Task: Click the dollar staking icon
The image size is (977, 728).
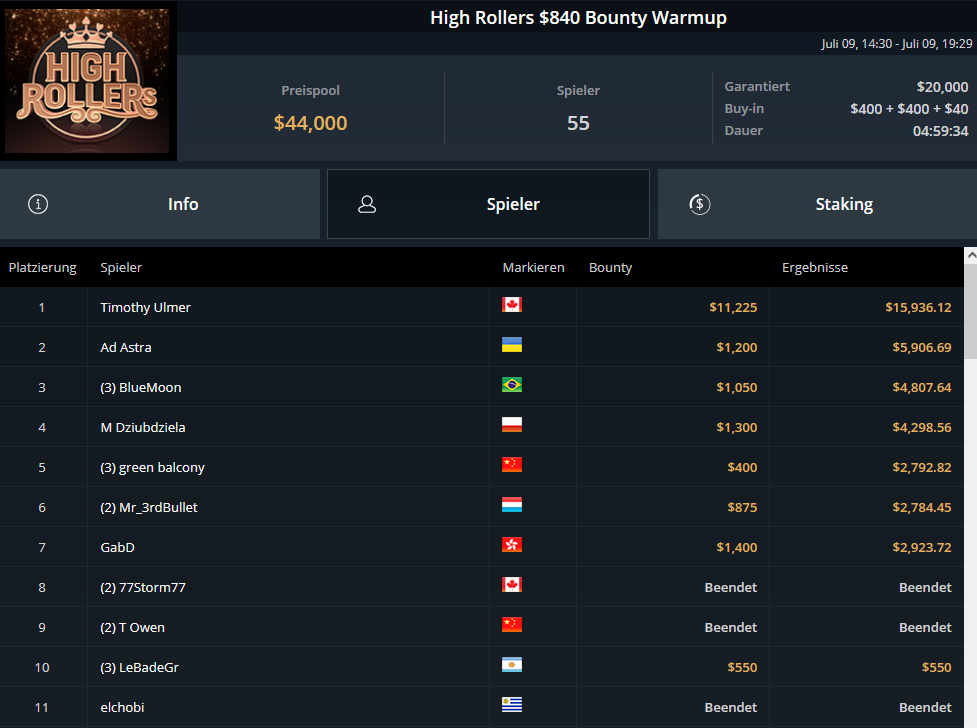Action: click(x=700, y=204)
